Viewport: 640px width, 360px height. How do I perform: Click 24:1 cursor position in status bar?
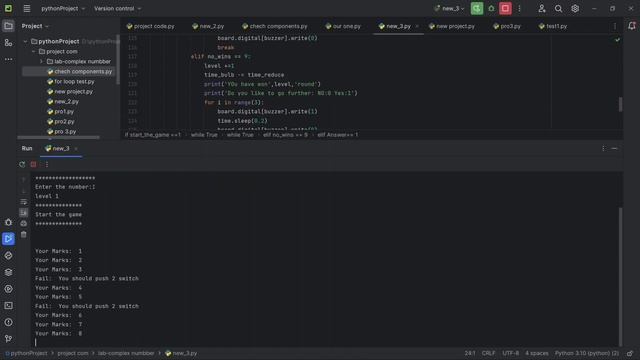[470, 353]
